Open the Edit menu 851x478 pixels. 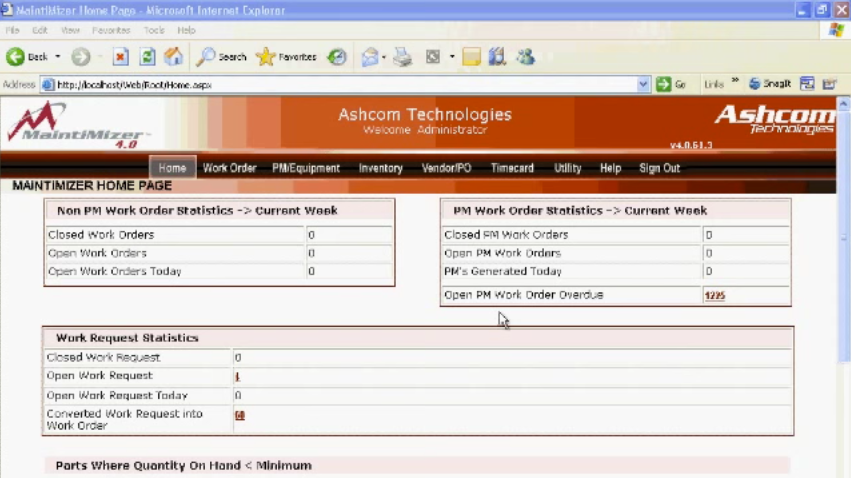pos(40,30)
